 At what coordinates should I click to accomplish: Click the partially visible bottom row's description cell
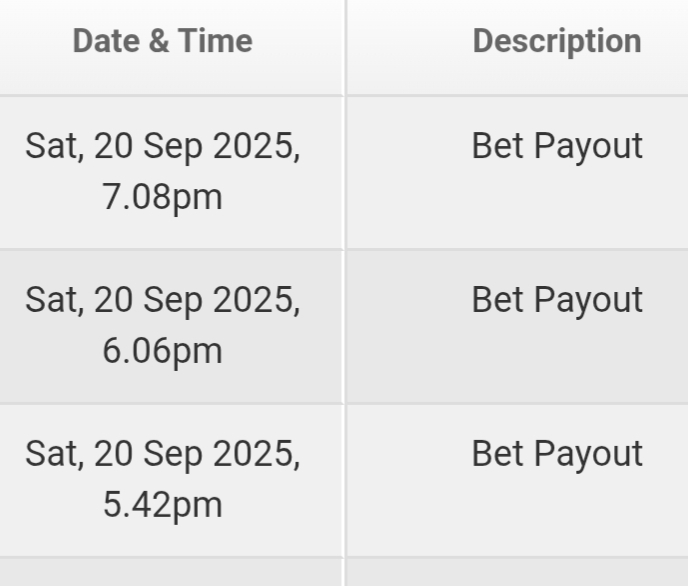(x=517, y=572)
